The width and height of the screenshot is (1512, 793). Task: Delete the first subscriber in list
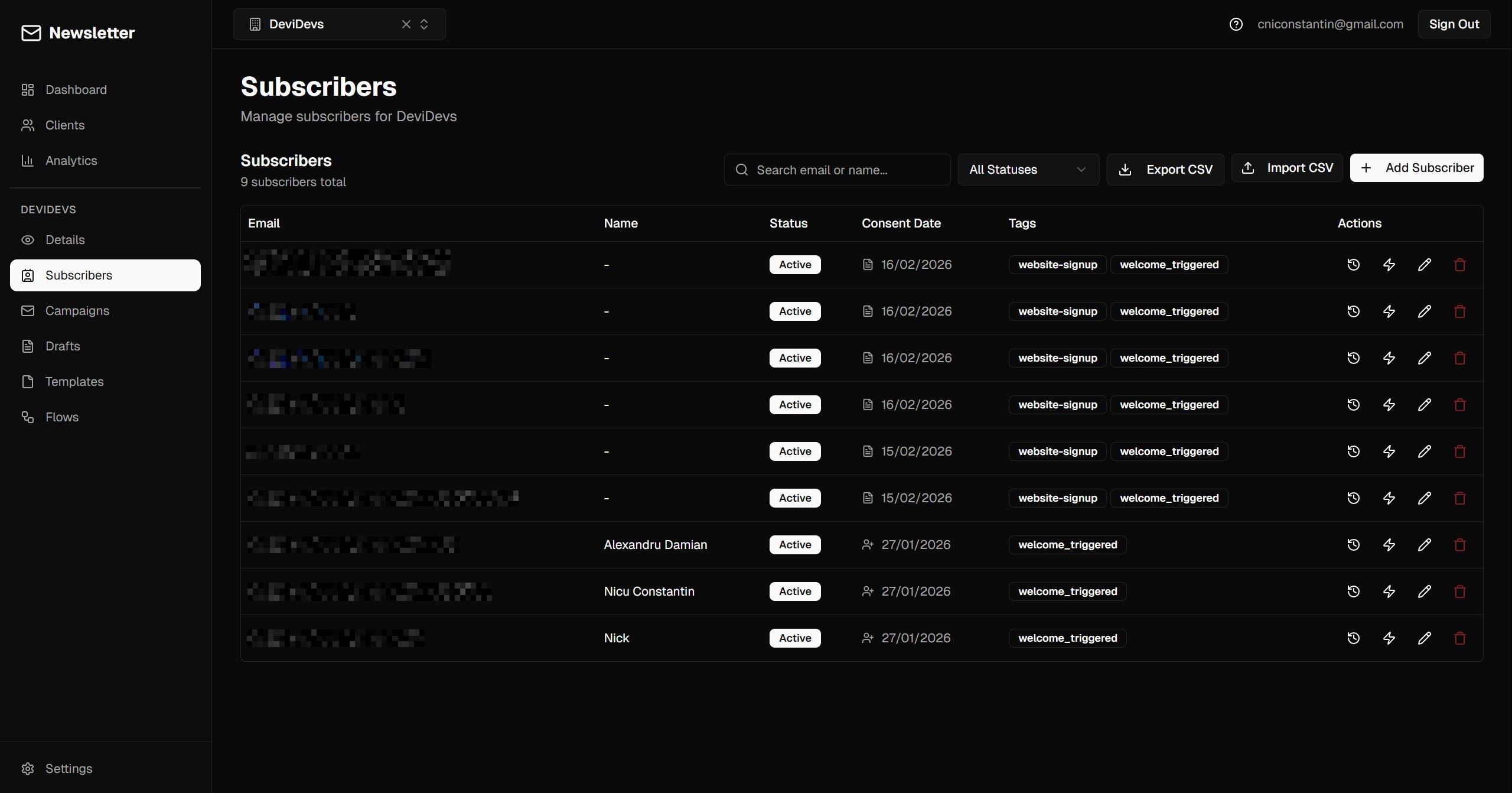[x=1459, y=265]
